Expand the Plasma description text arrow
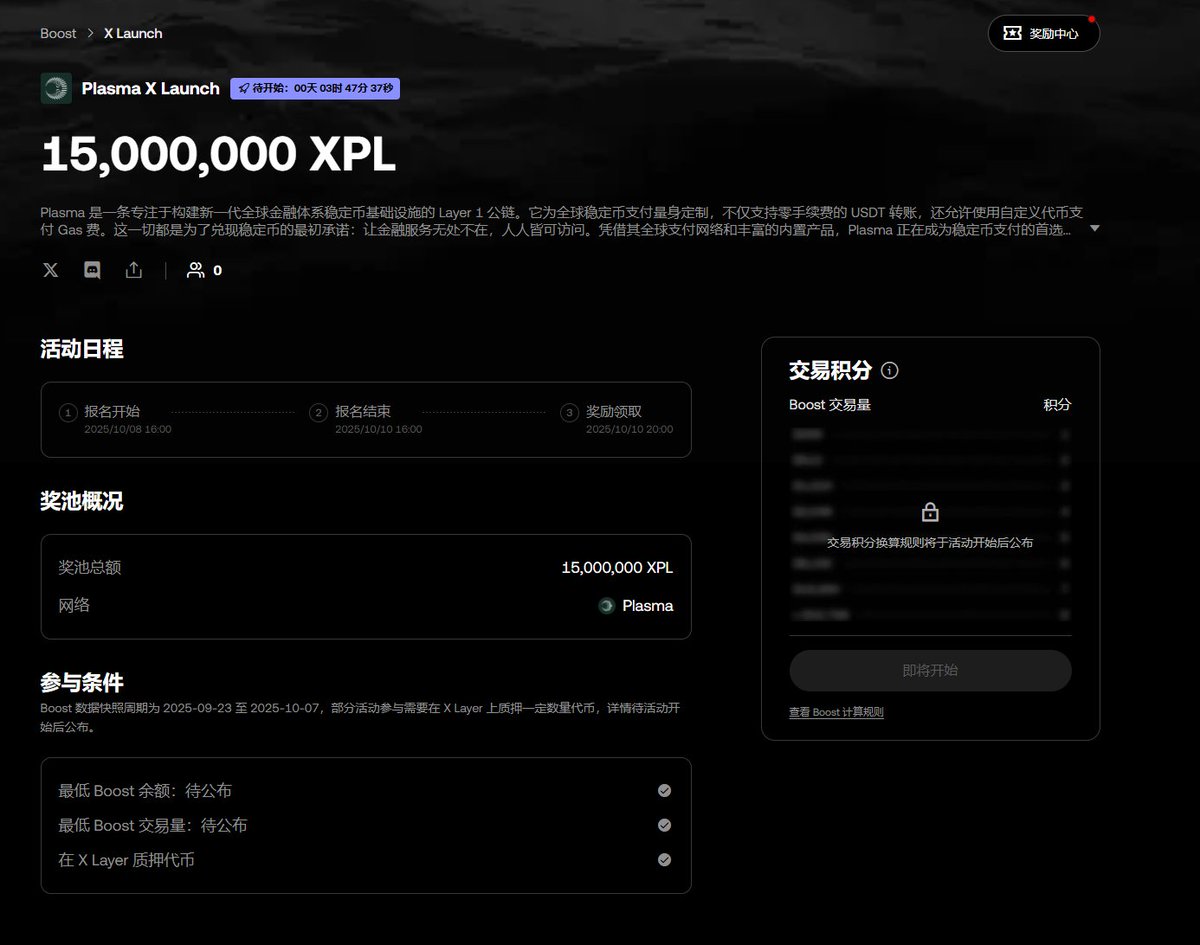The height and width of the screenshot is (945, 1200). (x=1094, y=228)
